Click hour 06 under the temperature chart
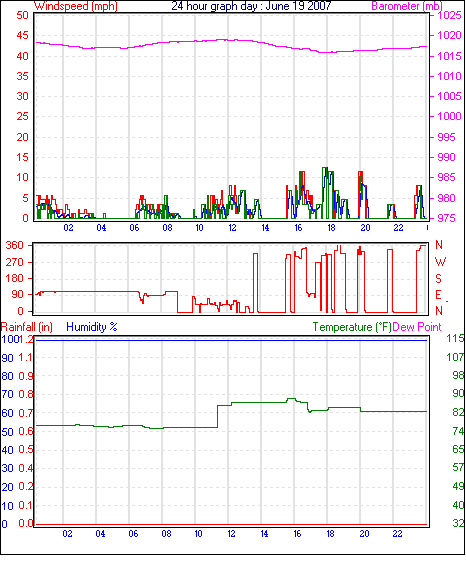466x563 pixels. coord(133,534)
